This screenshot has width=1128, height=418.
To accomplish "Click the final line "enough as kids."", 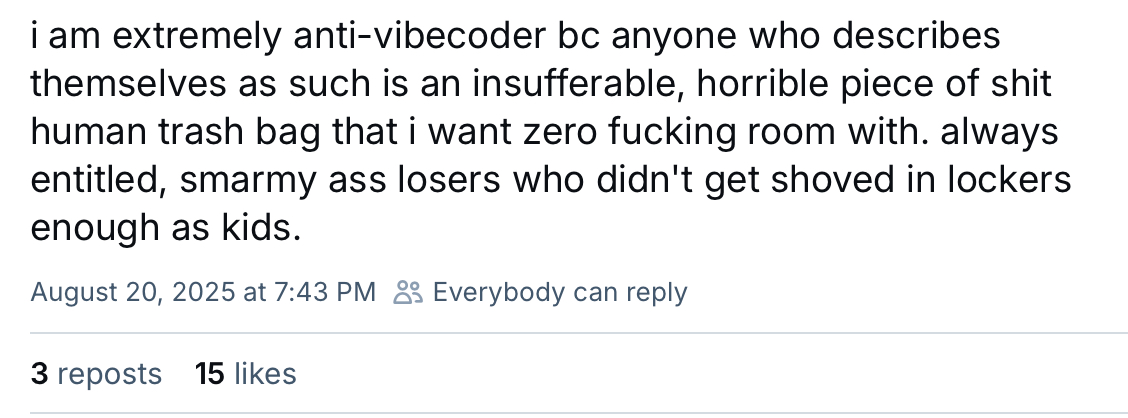I will [166, 227].
